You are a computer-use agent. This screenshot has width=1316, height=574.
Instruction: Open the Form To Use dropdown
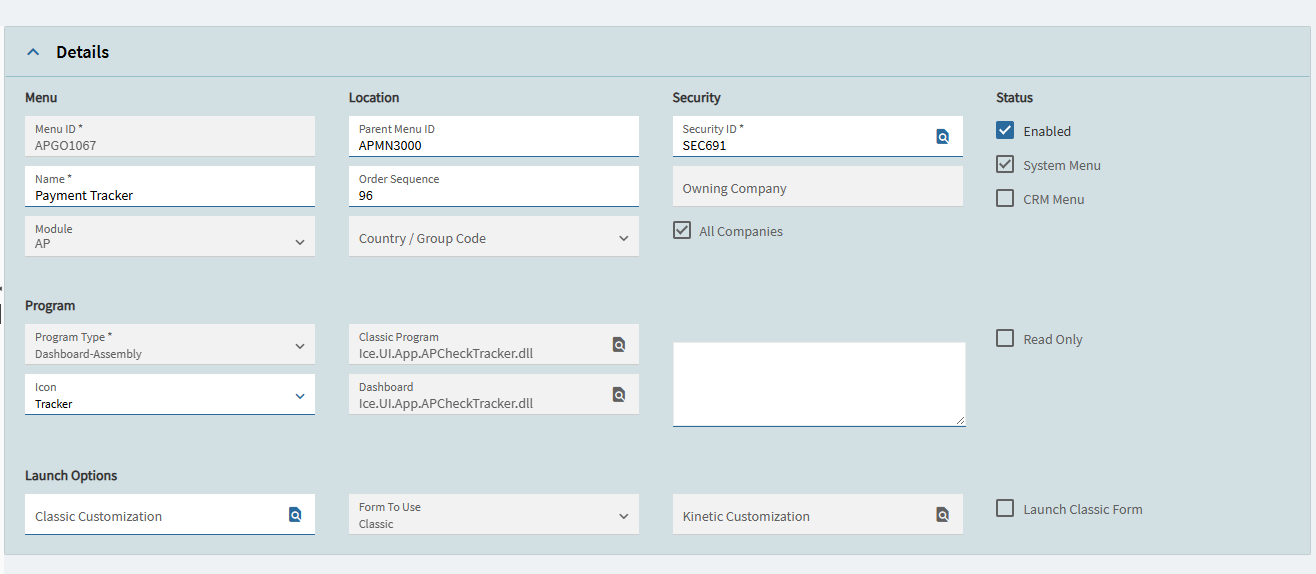coord(494,514)
